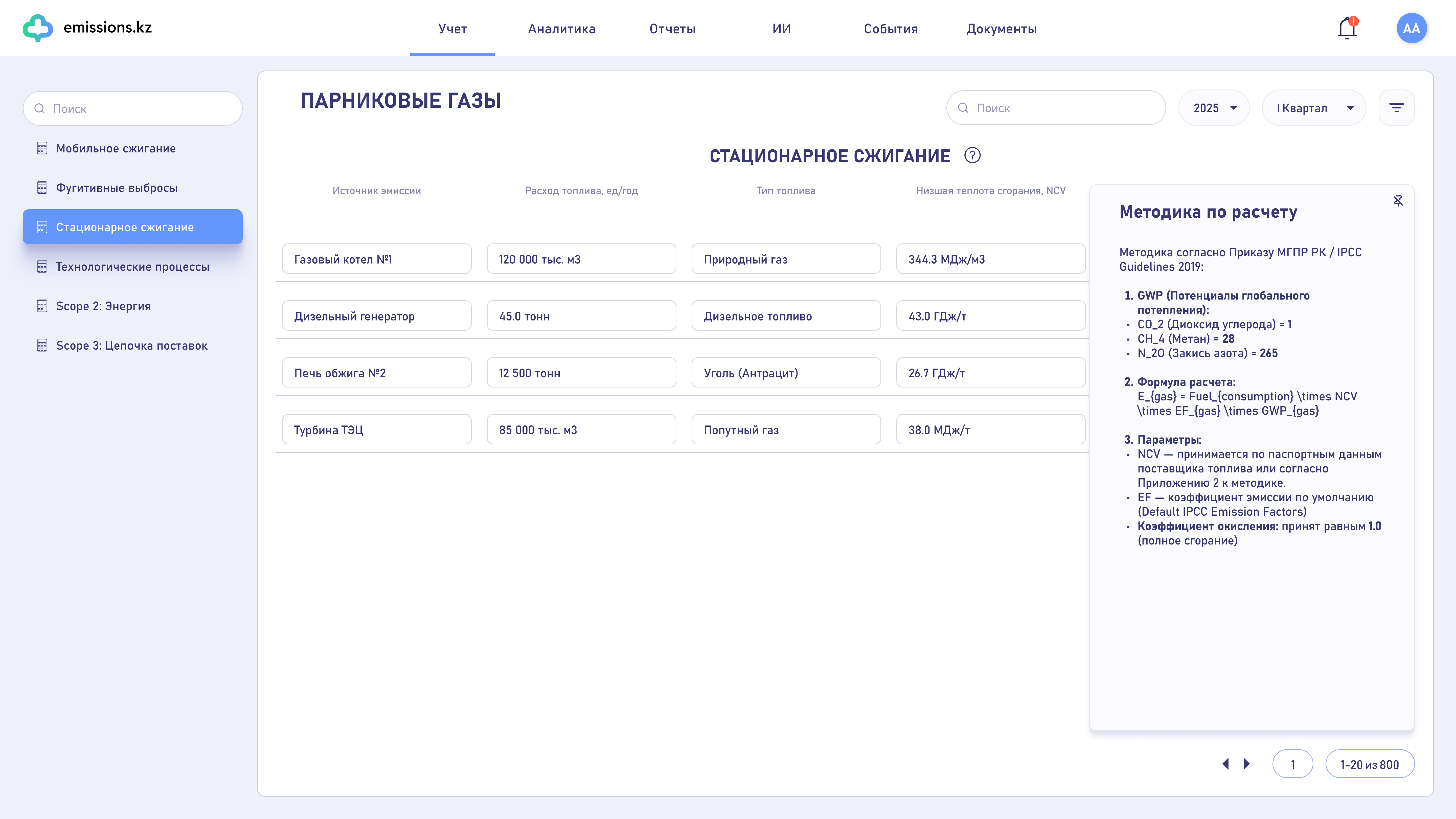Go to previous page arrow

(1225, 764)
